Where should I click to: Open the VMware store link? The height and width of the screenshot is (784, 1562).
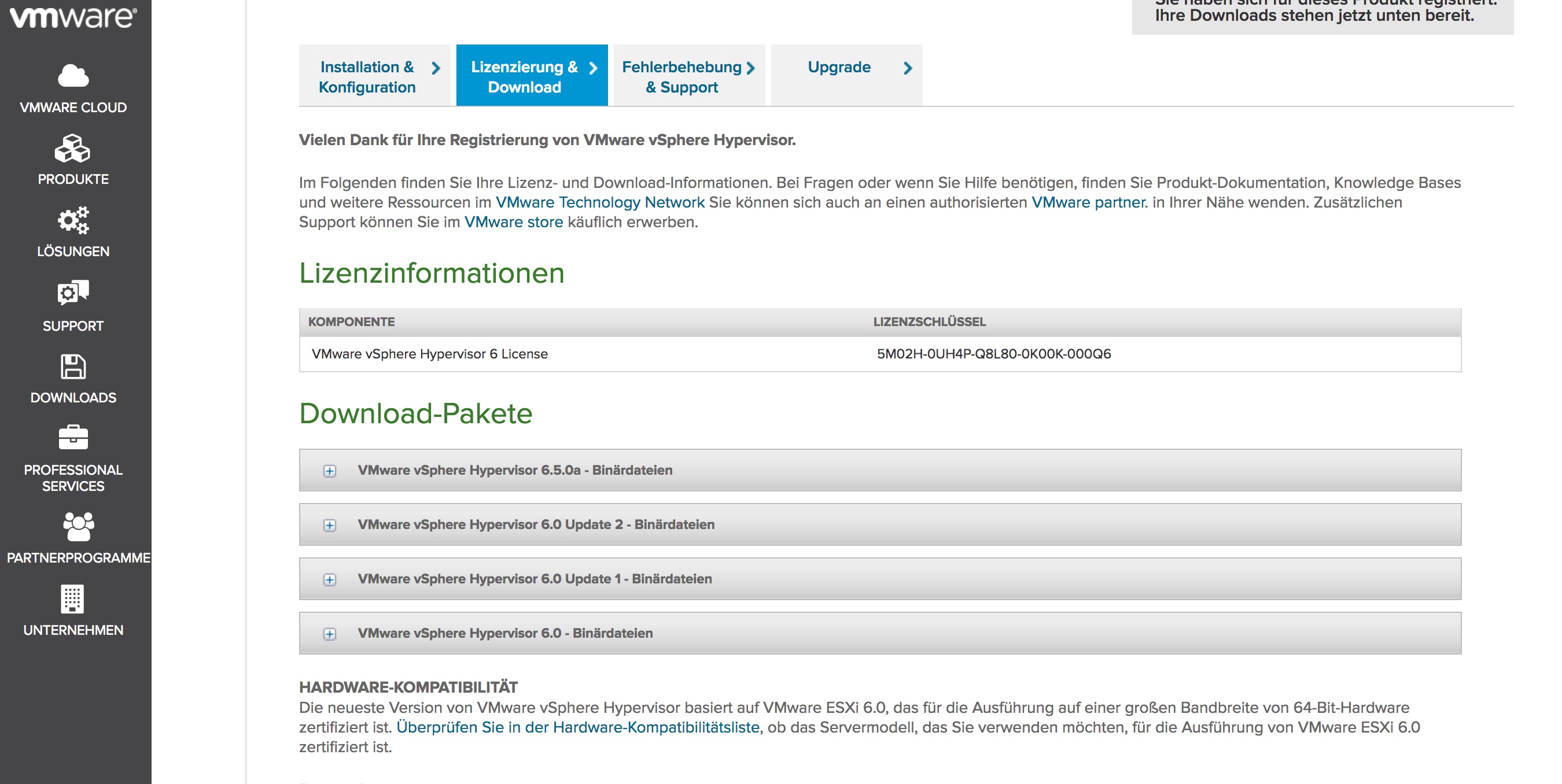coord(514,223)
